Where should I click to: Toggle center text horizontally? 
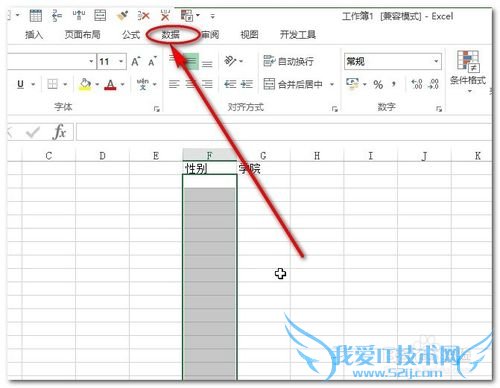[x=191, y=84]
